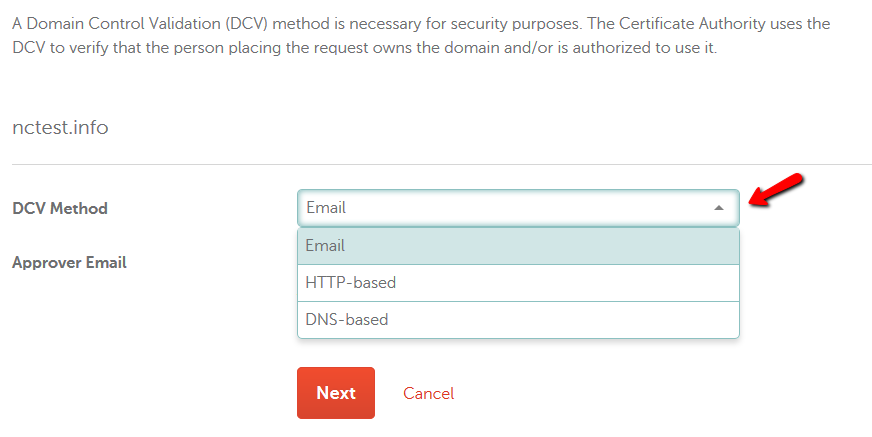Click the red arrow pointing at the dropdown
Viewport: 872px width, 437px height.
(776, 190)
